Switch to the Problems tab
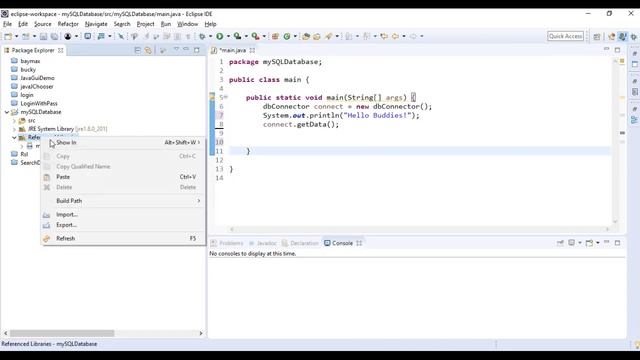The height and width of the screenshot is (360, 640). pos(227,243)
